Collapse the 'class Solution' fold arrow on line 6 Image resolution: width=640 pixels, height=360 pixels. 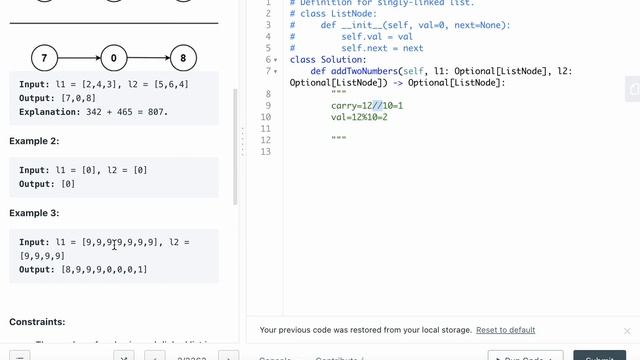276,60
